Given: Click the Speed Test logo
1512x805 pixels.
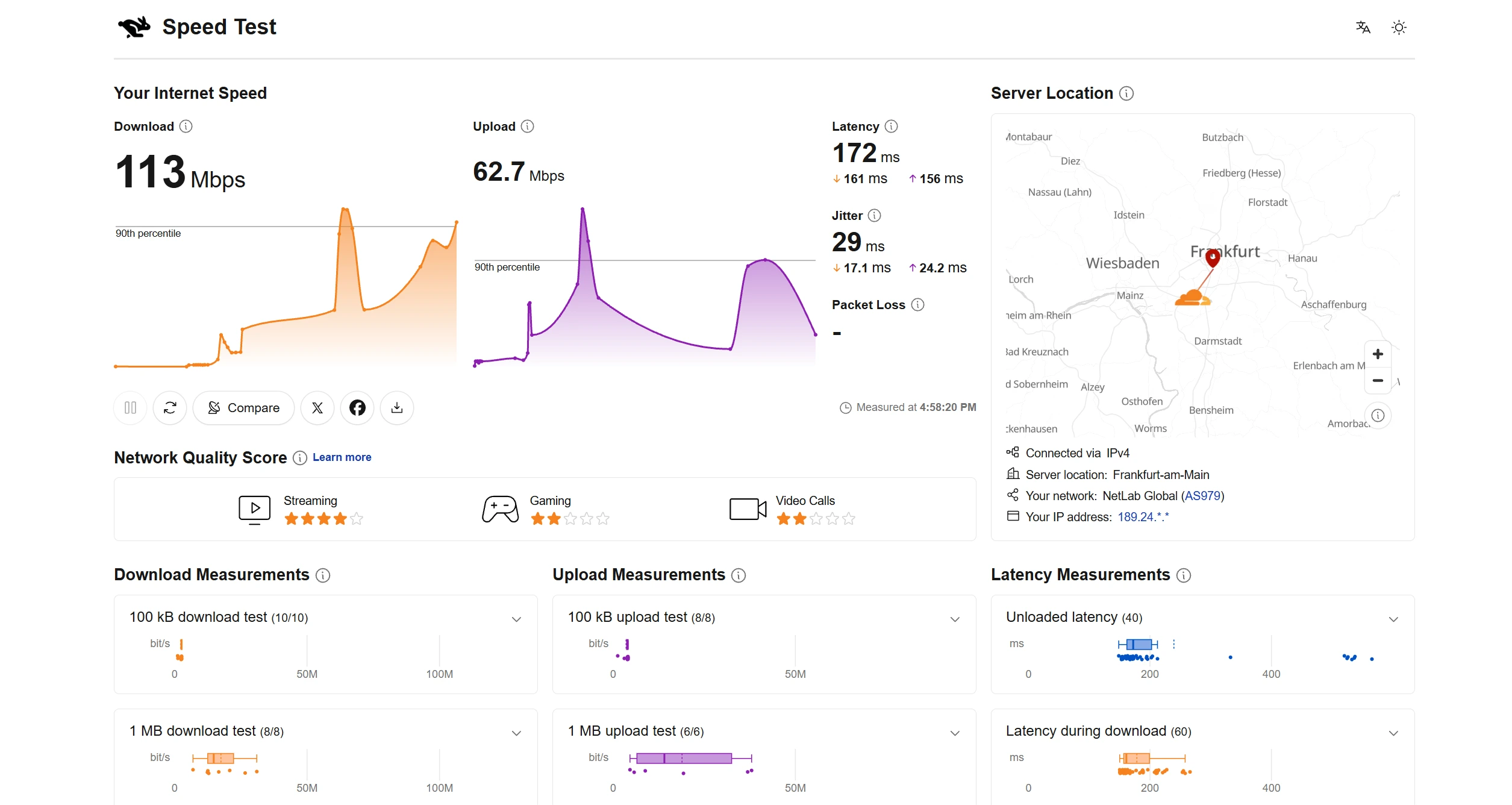Looking at the screenshot, I should click(196, 27).
